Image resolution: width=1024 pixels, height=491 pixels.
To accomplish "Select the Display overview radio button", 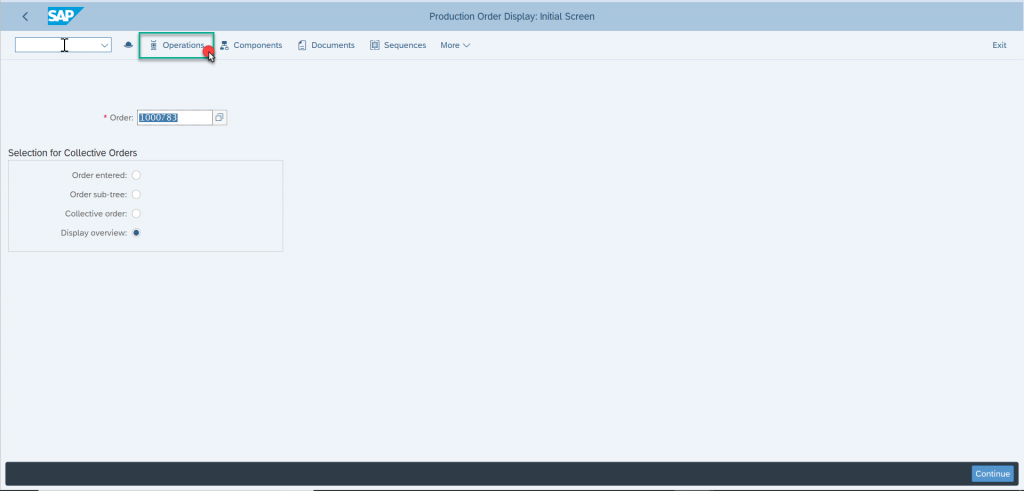I will (x=136, y=232).
